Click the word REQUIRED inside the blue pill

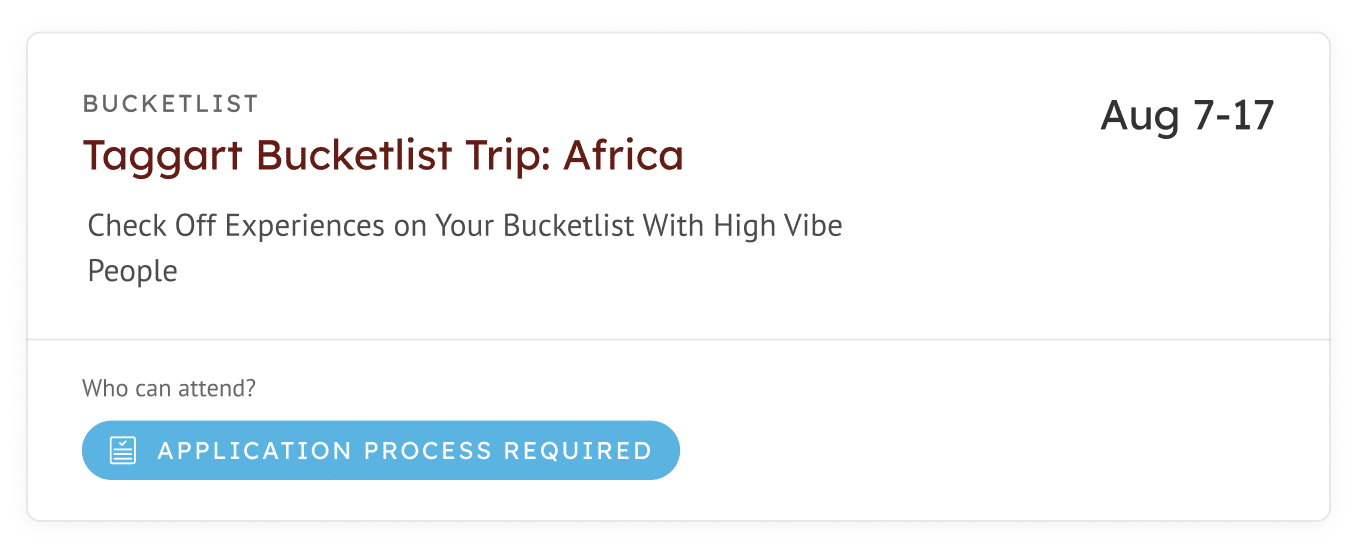[578, 450]
